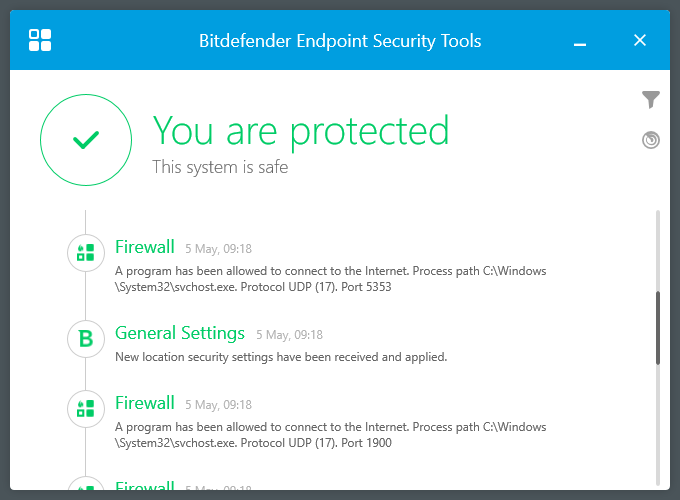The width and height of the screenshot is (680, 500).
Task: Open the modules grid icon in title bar
Action: 40,40
